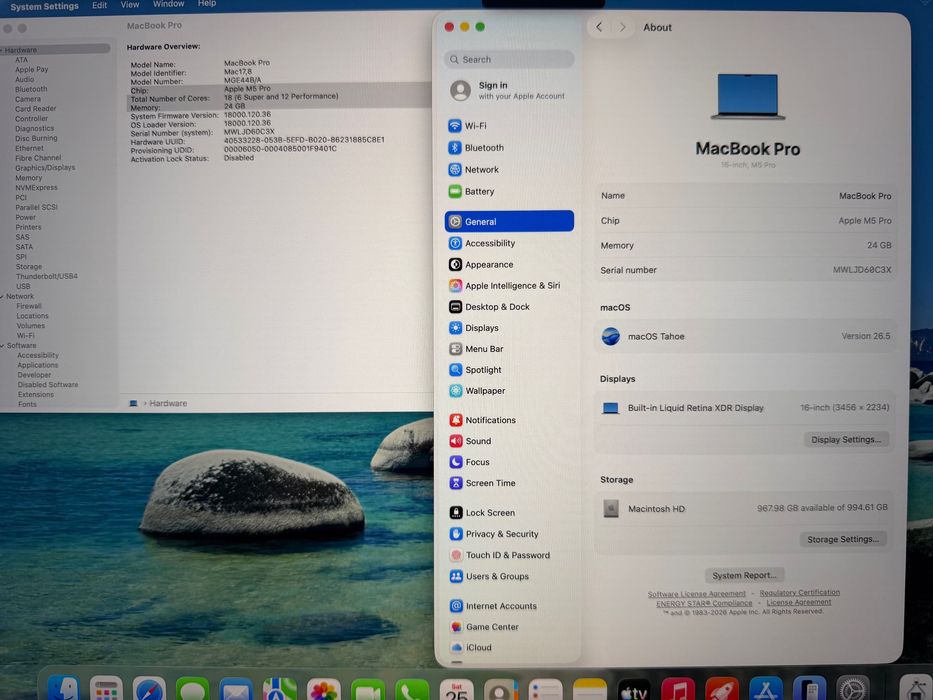Select Firewall under Network in System Information
933x700 pixels.
click(x=29, y=306)
